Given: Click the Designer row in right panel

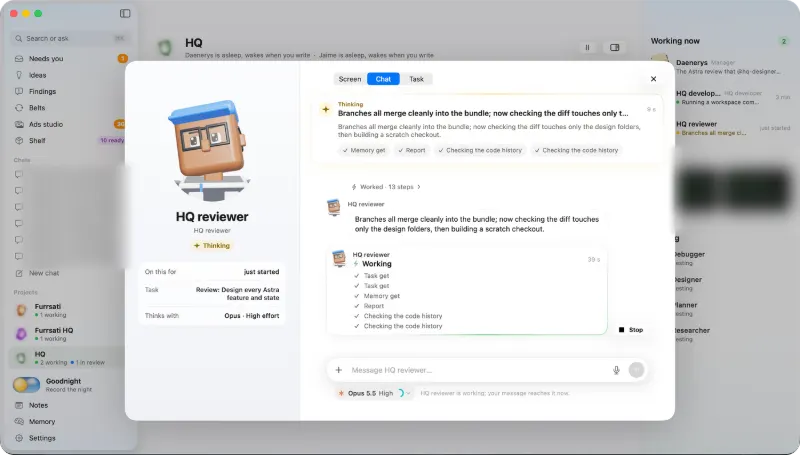Looking at the screenshot, I should (x=688, y=284).
